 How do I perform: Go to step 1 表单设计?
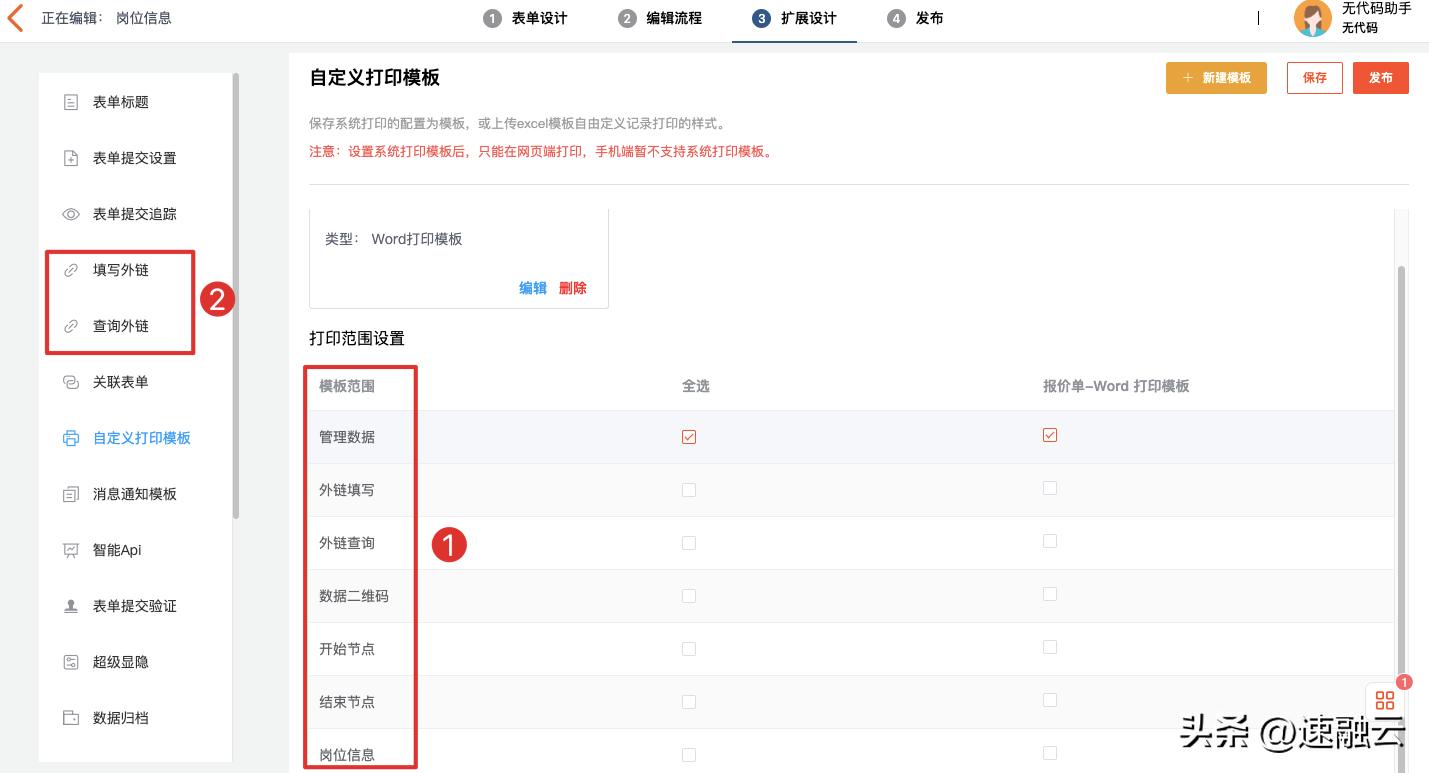[x=525, y=18]
